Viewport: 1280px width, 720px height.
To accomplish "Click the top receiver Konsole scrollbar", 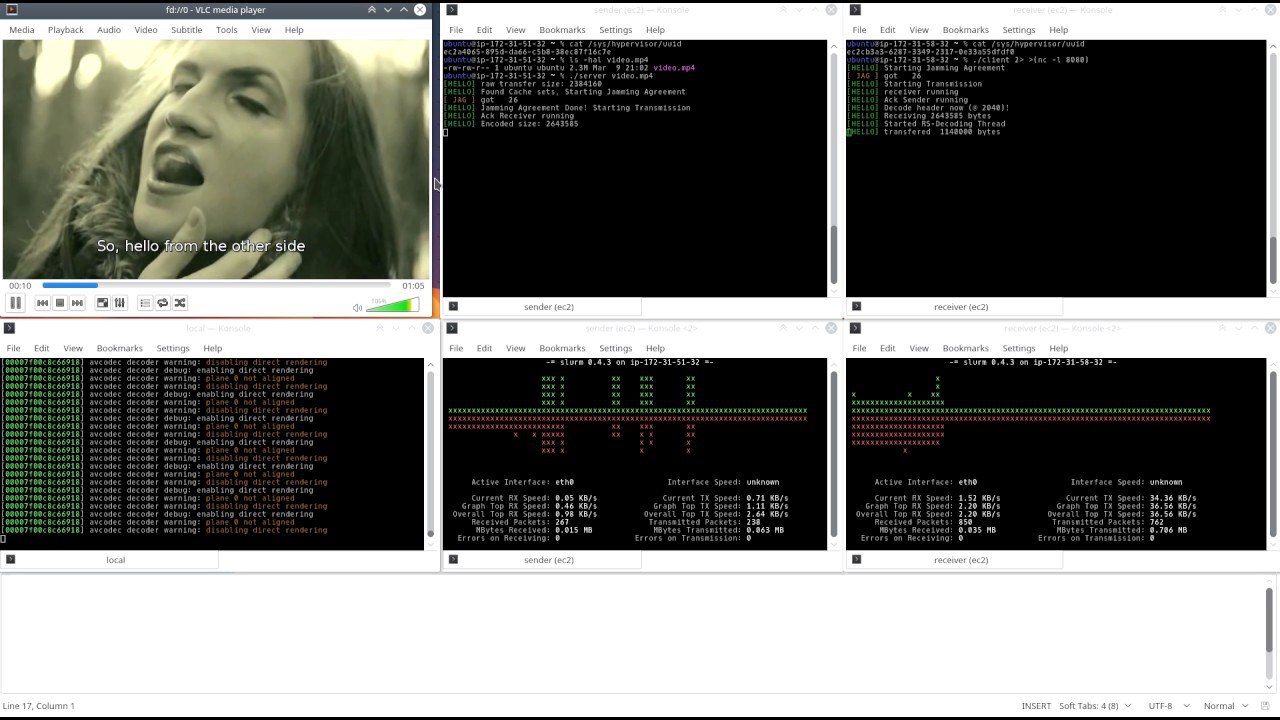I will pyautogui.click(x=1273, y=168).
